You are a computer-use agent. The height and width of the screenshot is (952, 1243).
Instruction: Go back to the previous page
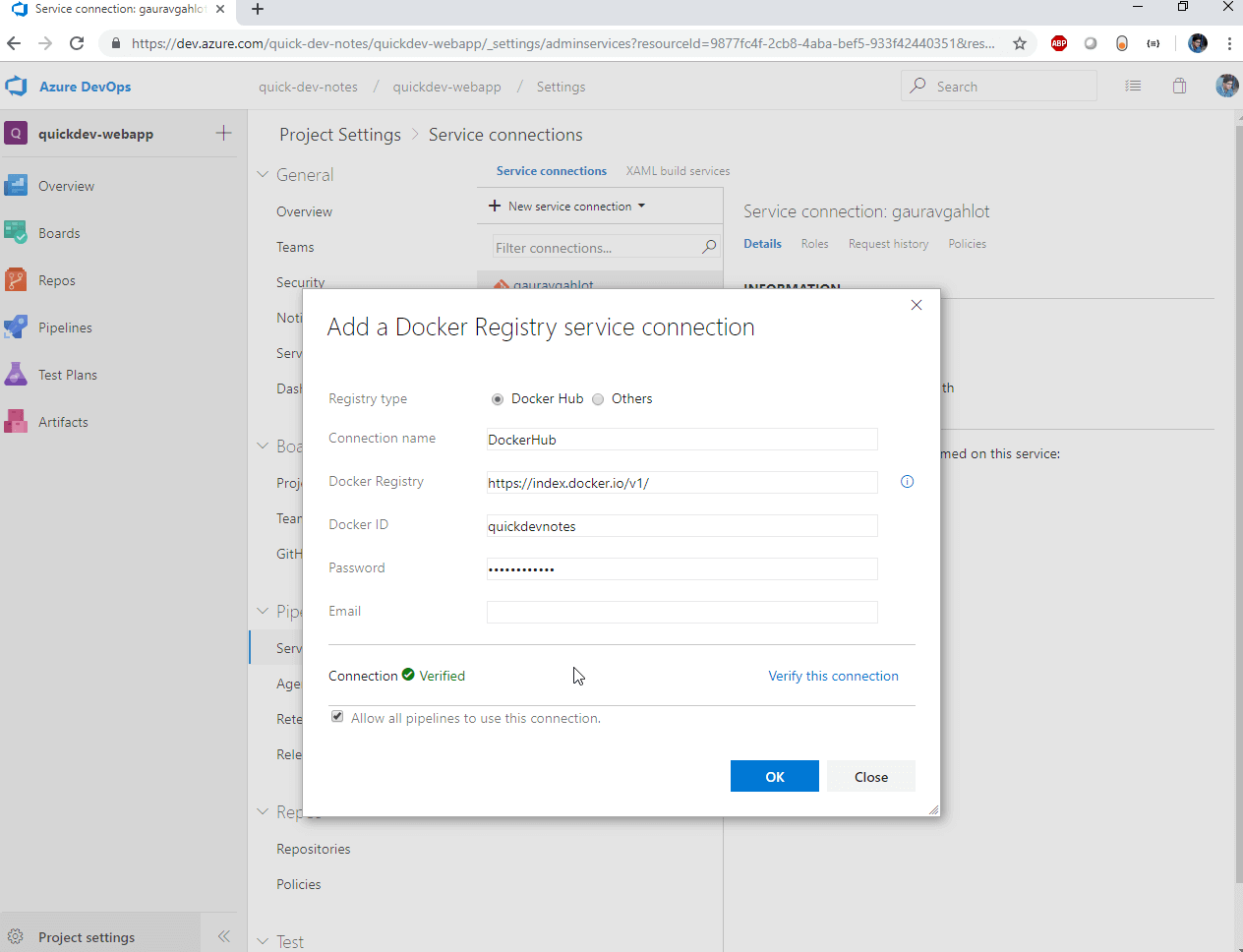[14, 43]
